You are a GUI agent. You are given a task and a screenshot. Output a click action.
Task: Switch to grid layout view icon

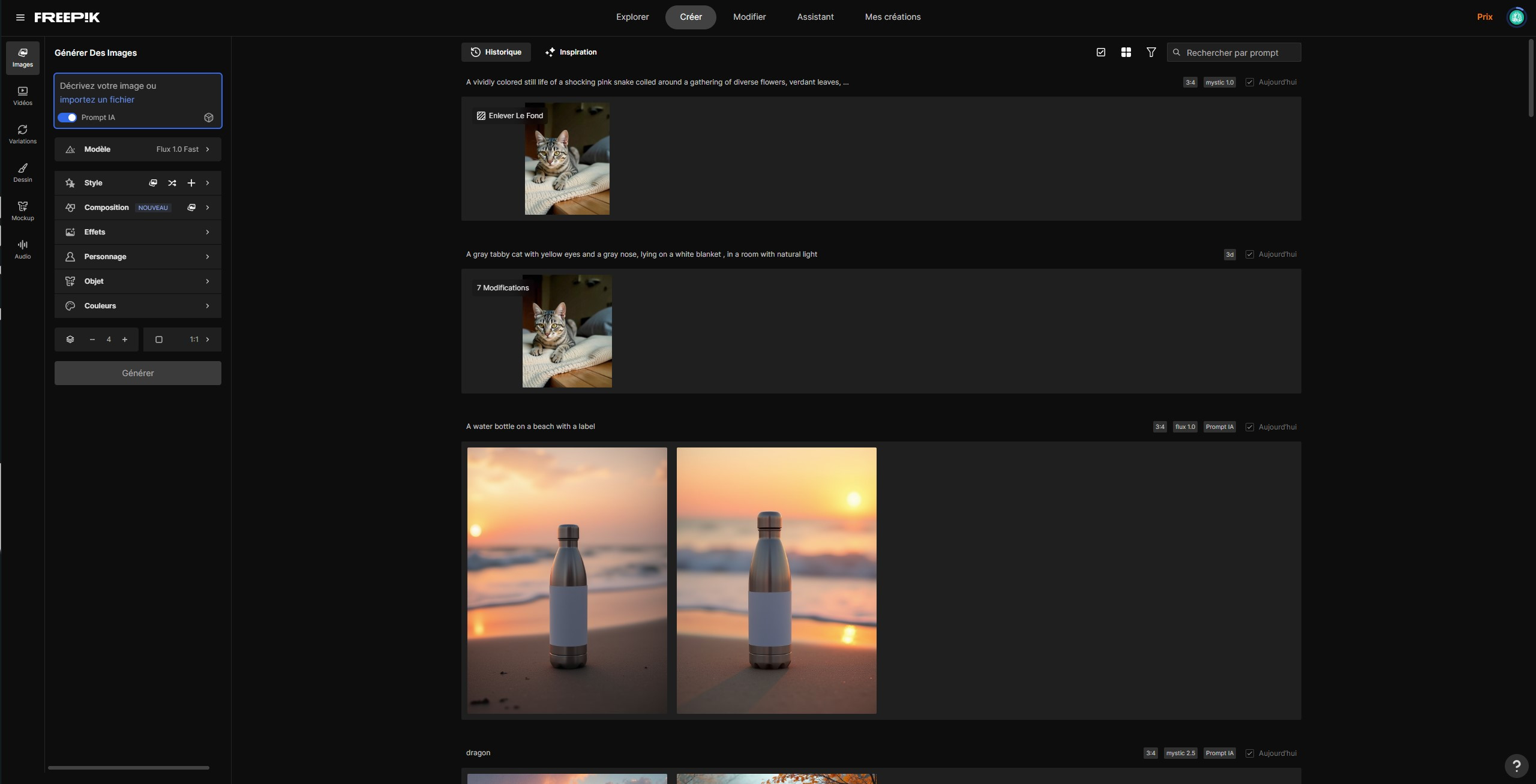1126,52
